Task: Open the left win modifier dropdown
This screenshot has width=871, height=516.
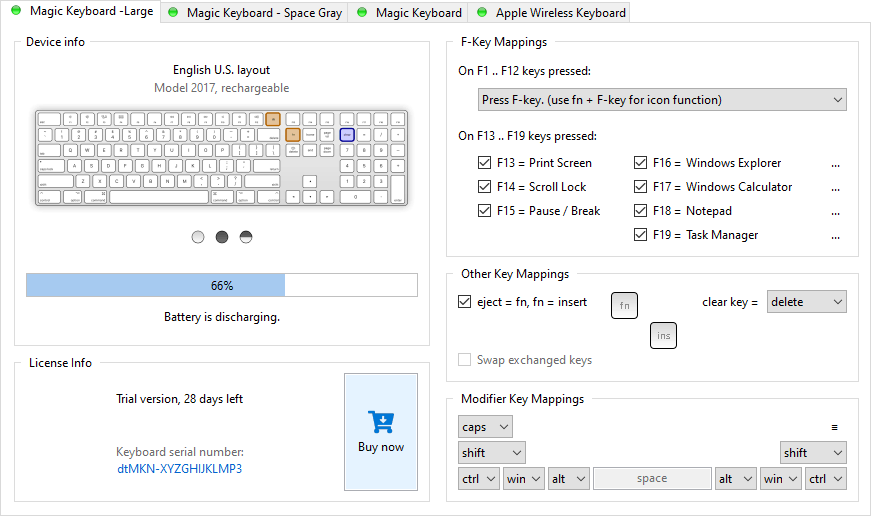Action: pyautogui.click(x=524, y=478)
